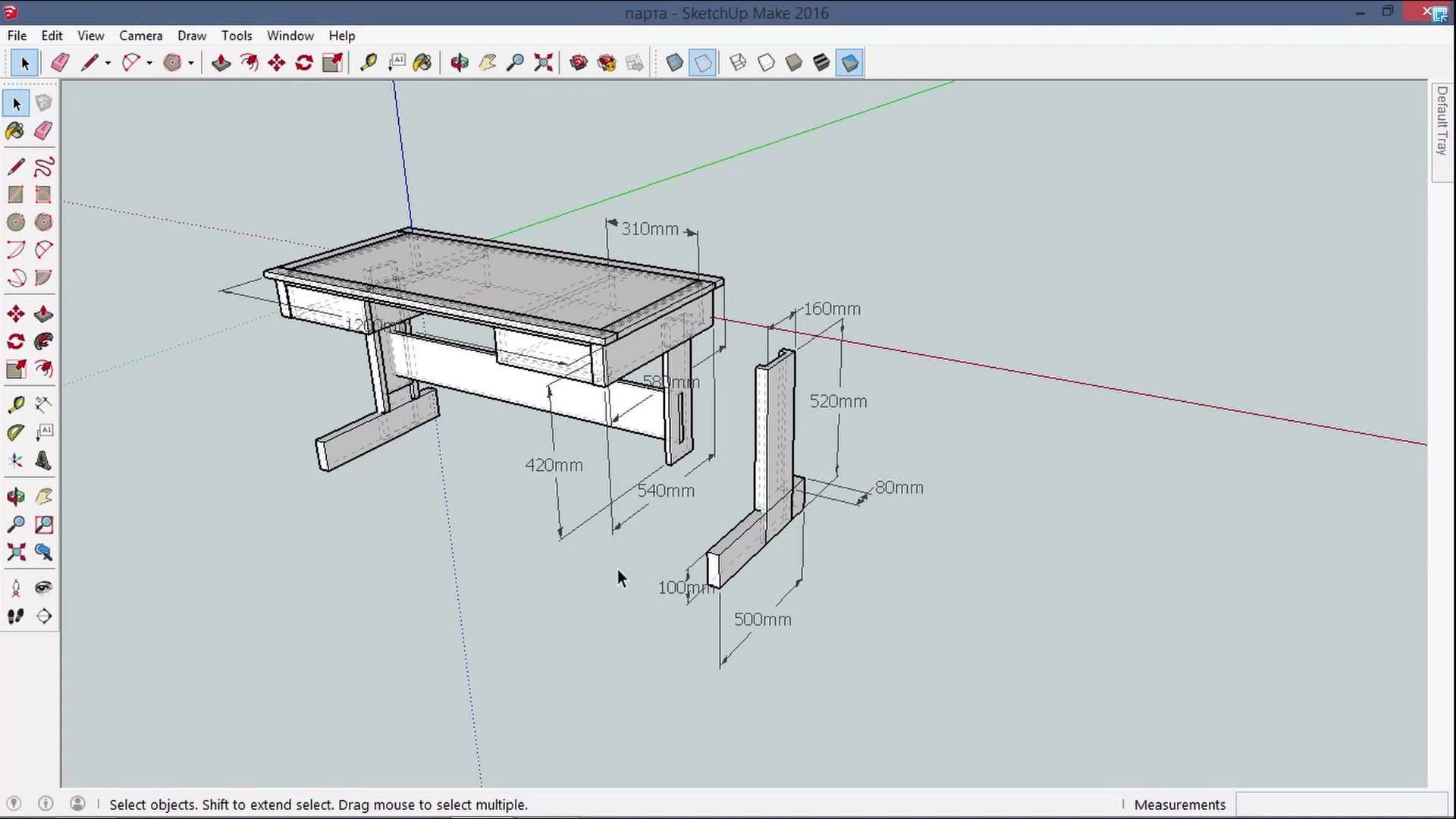This screenshot has height=819, width=1456.
Task: Open the File menu
Action: pyautogui.click(x=17, y=36)
